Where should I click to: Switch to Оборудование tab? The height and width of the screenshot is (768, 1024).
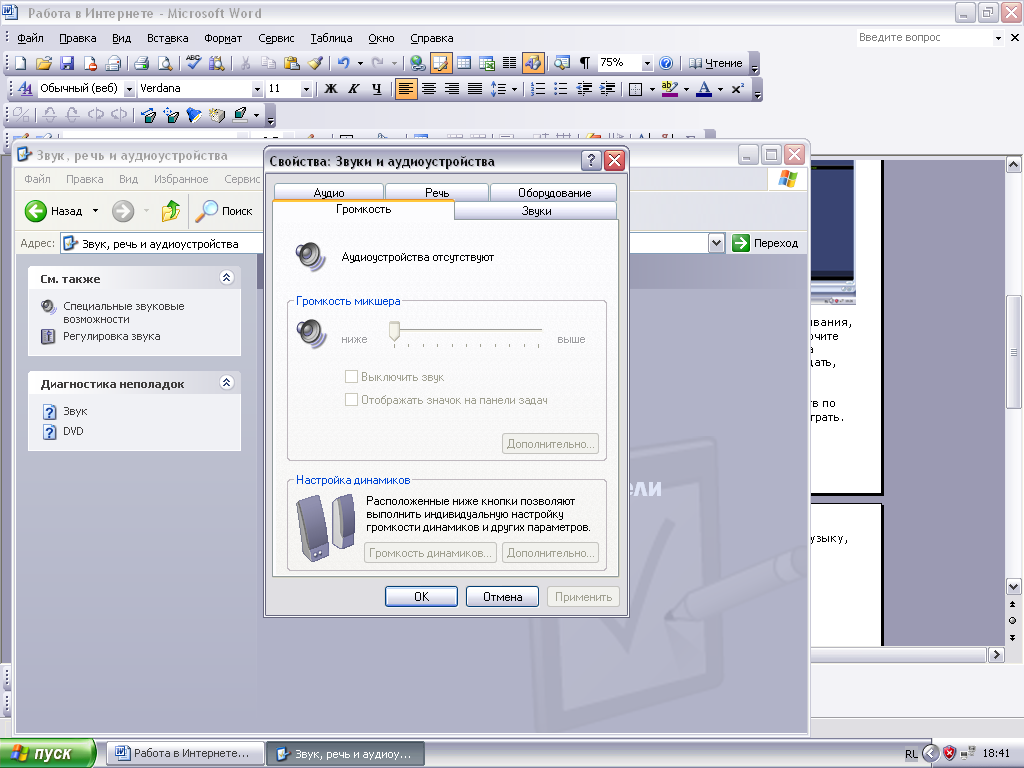pos(554,193)
